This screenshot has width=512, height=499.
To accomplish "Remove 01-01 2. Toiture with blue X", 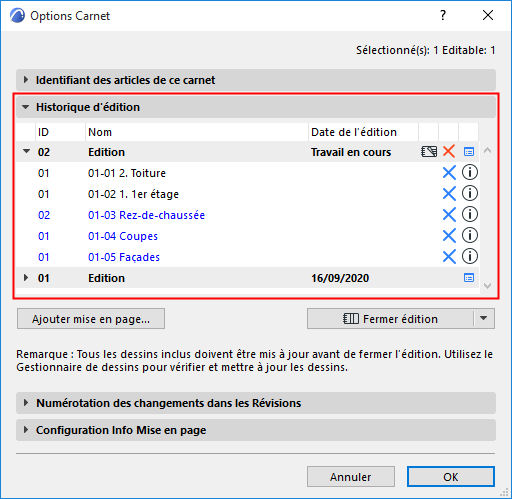I will coord(449,173).
